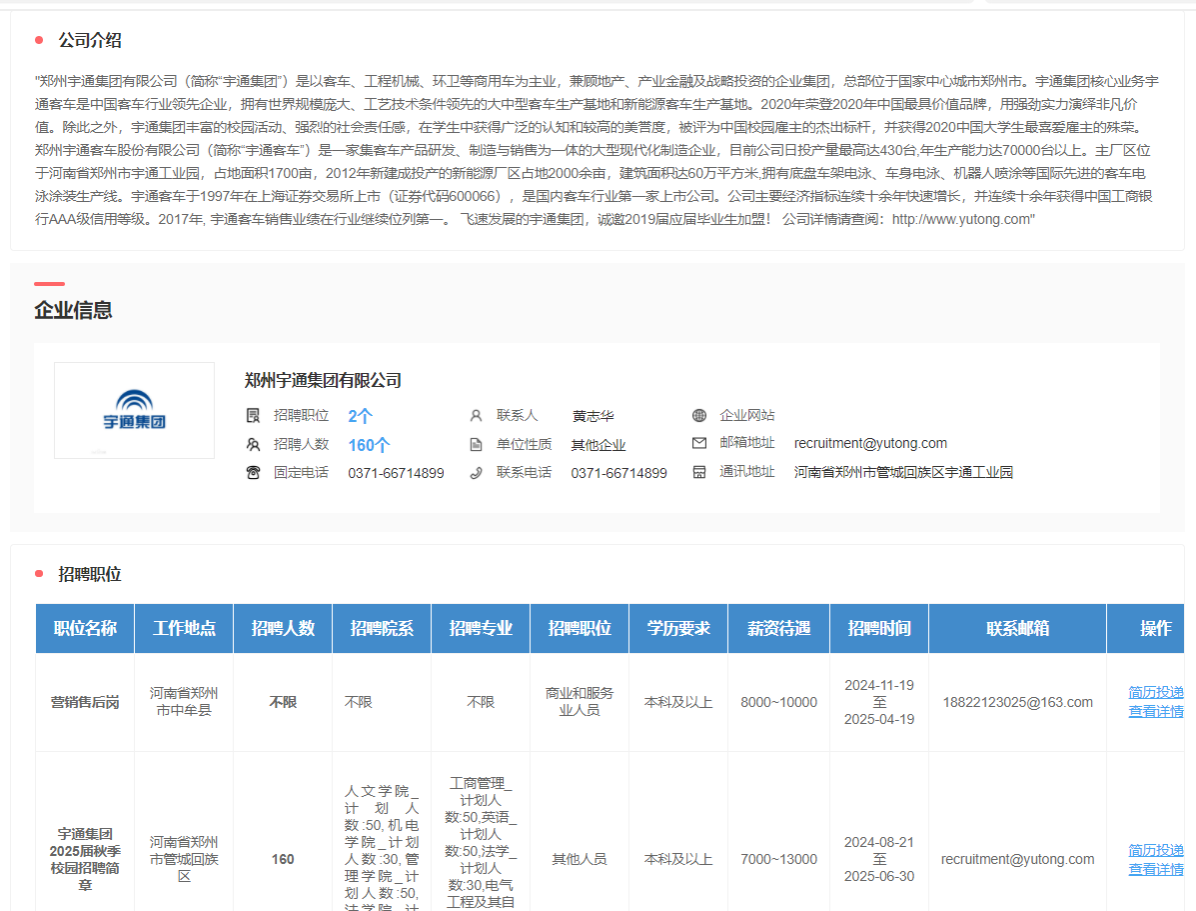Click the 联系电话 handset icon
This screenshot has height=911, width=1196.
pyautogui.click(x=476, y=473)
